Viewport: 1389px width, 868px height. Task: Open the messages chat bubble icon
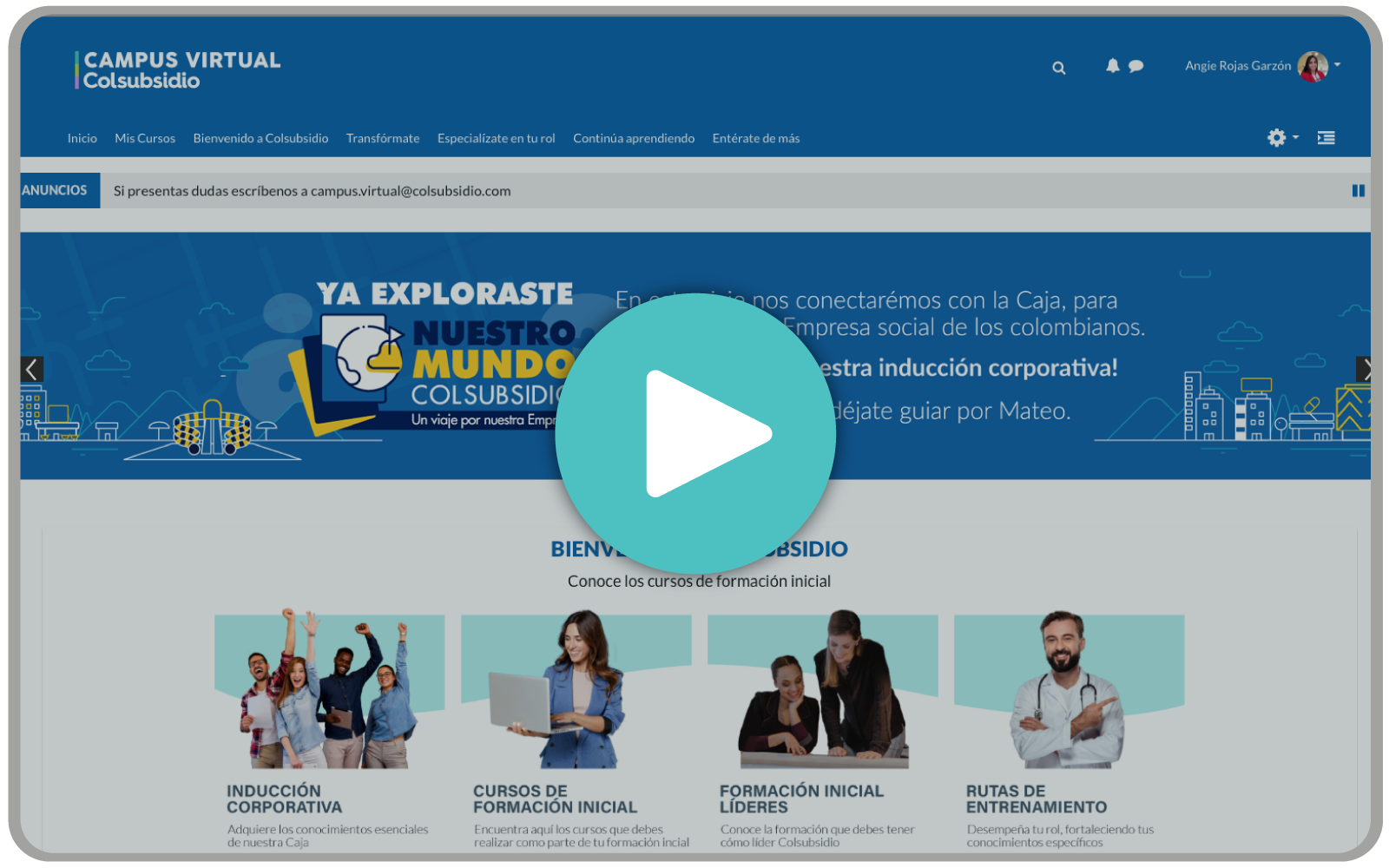click(x=1136, y=66)
